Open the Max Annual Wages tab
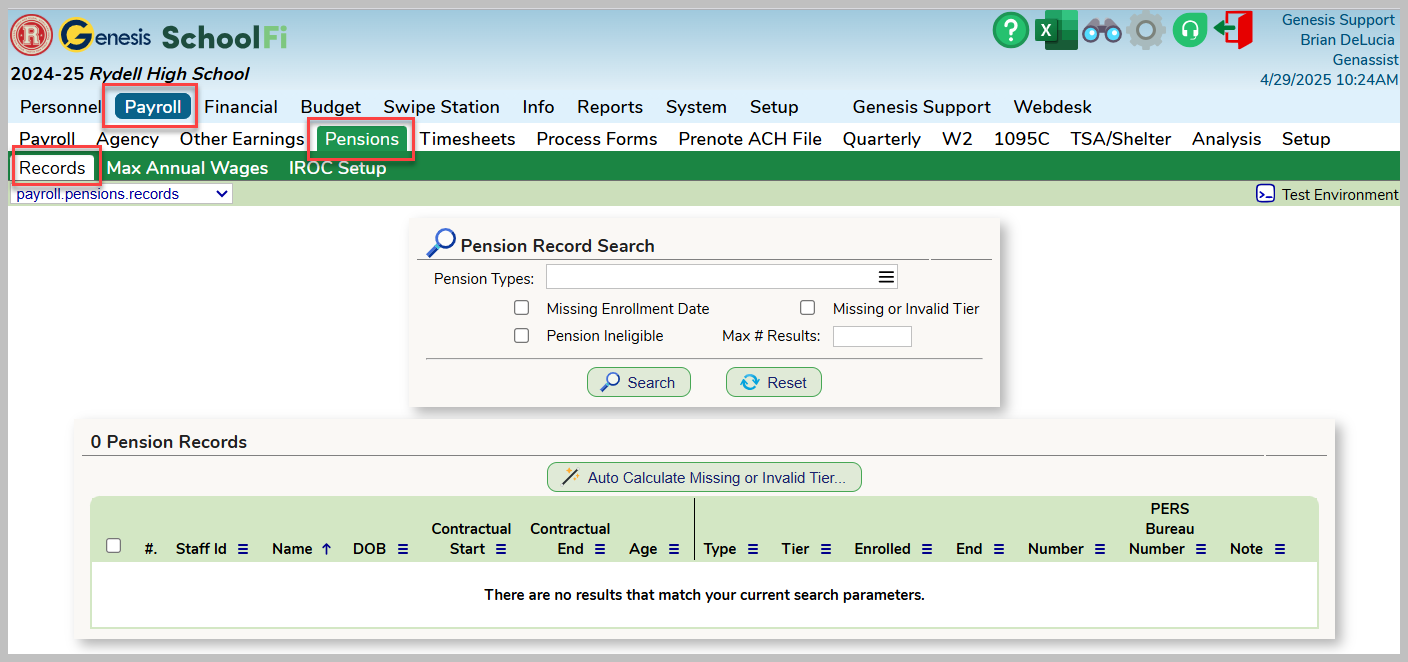The width and height of the screenshot is (1408, 662). coord(187,168)
